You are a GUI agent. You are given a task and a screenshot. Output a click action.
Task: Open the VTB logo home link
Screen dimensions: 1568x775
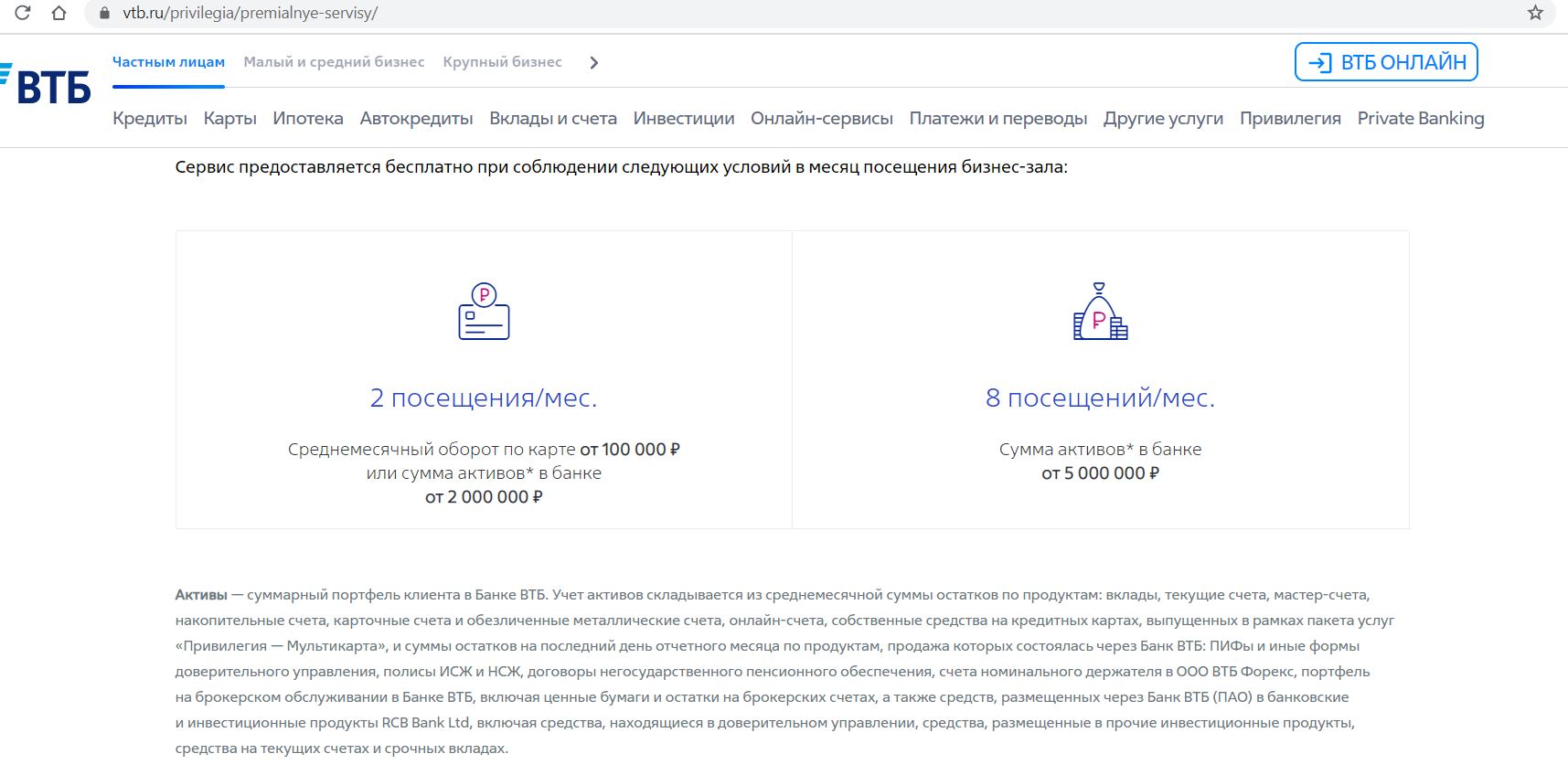46,84
